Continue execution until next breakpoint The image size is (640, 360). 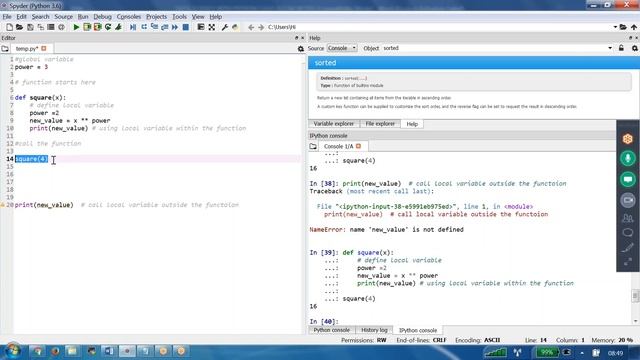tap(175, 27)
